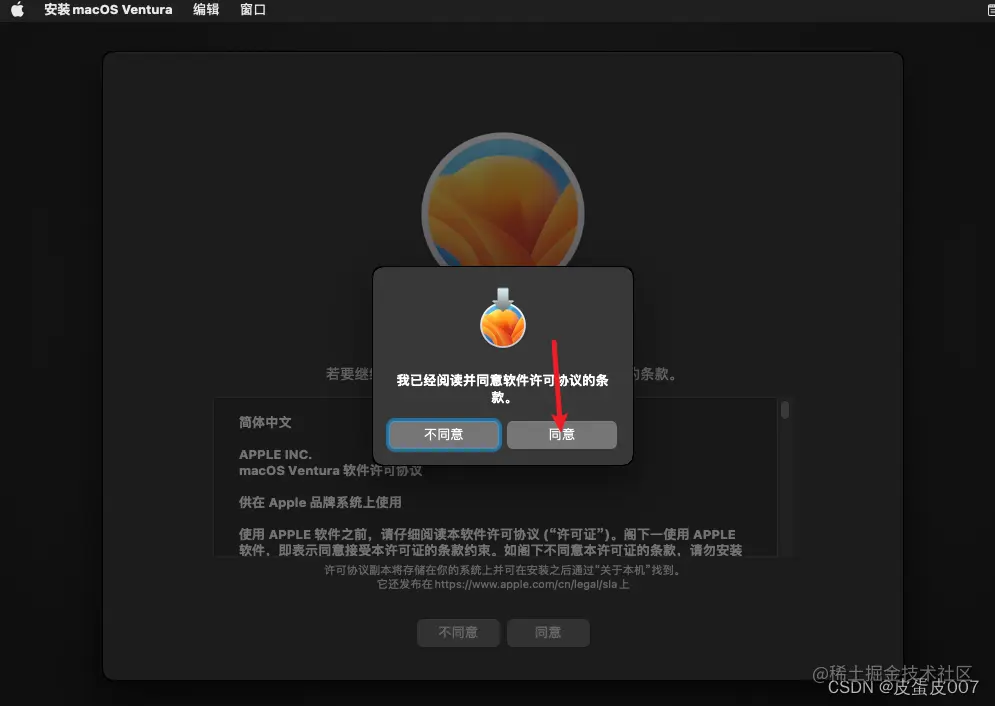995x706 pixels.
Task: Click the dialog message 我已经阅读并同意软件许可协议的条款
Action: pyautogui.click(x=502, y=388)
